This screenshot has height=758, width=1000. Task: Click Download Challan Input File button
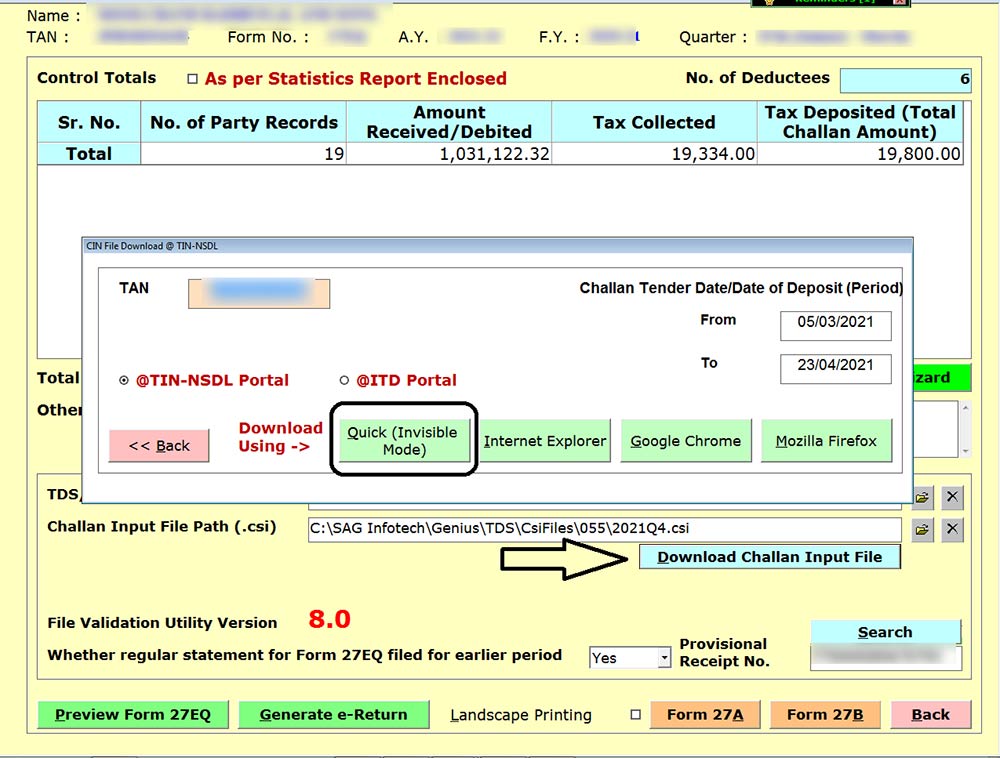(x=769, y=557)
